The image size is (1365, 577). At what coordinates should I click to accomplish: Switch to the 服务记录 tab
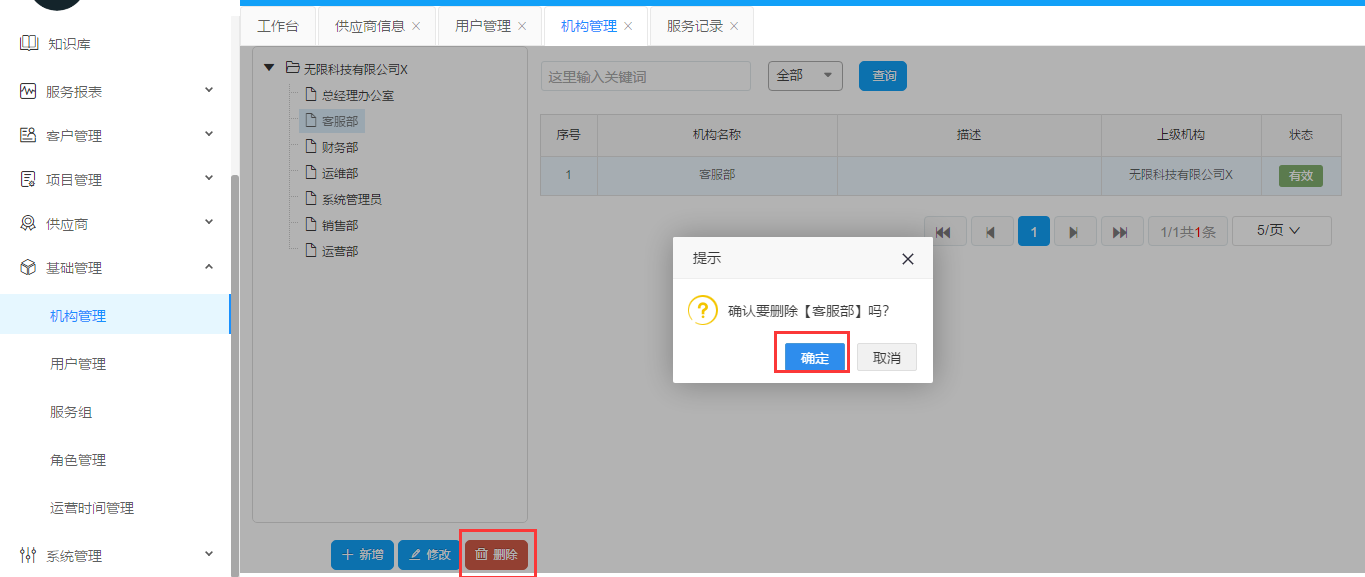(694, 26)
